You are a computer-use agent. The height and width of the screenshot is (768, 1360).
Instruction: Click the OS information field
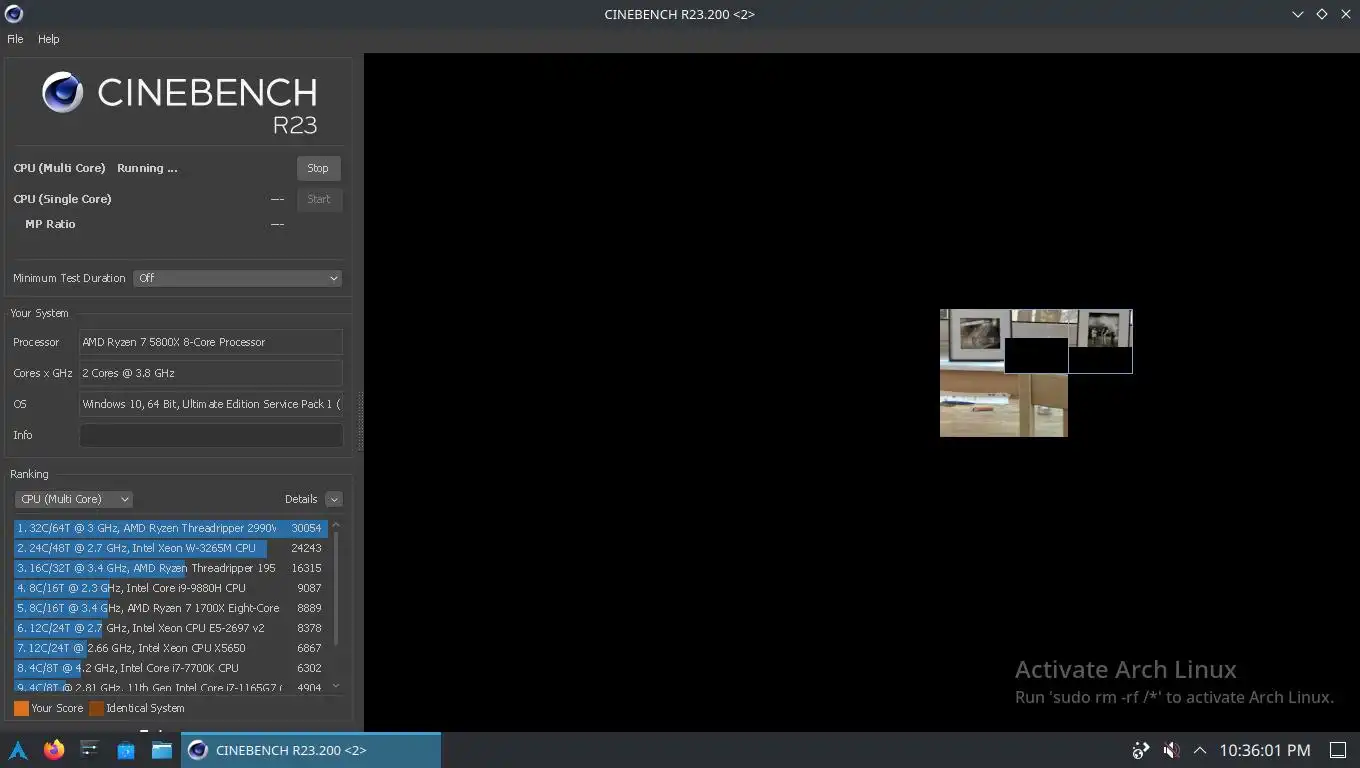tap(211, 404)
